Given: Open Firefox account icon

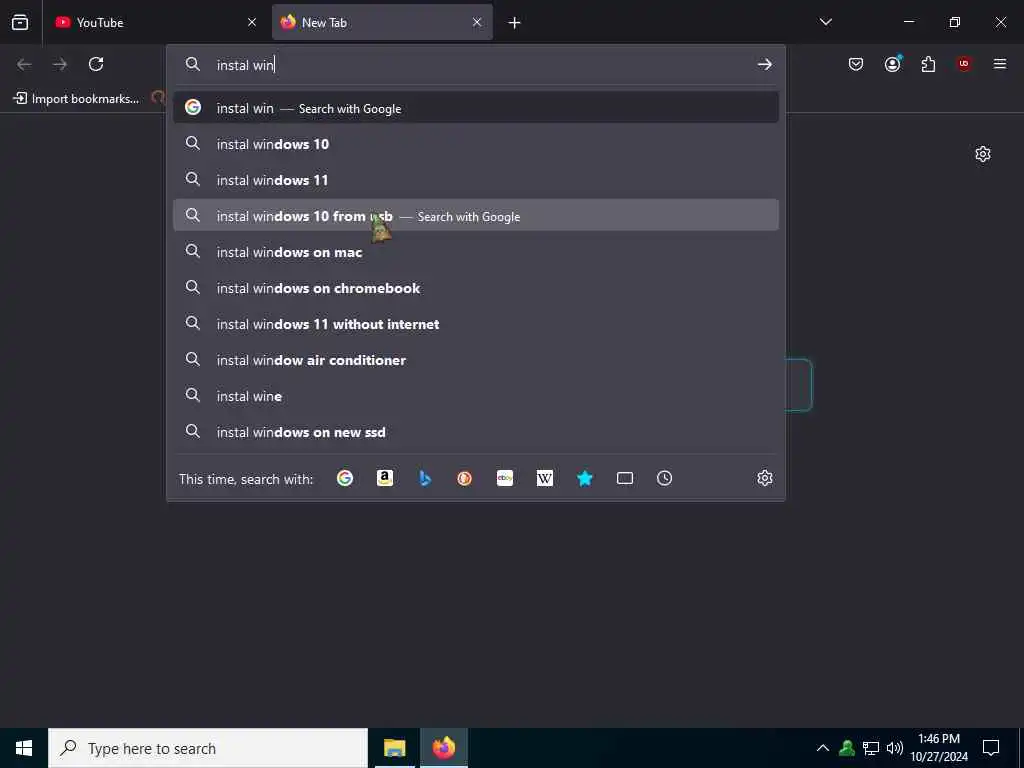Looking at the screenshot, I should (x=893, y=63).
